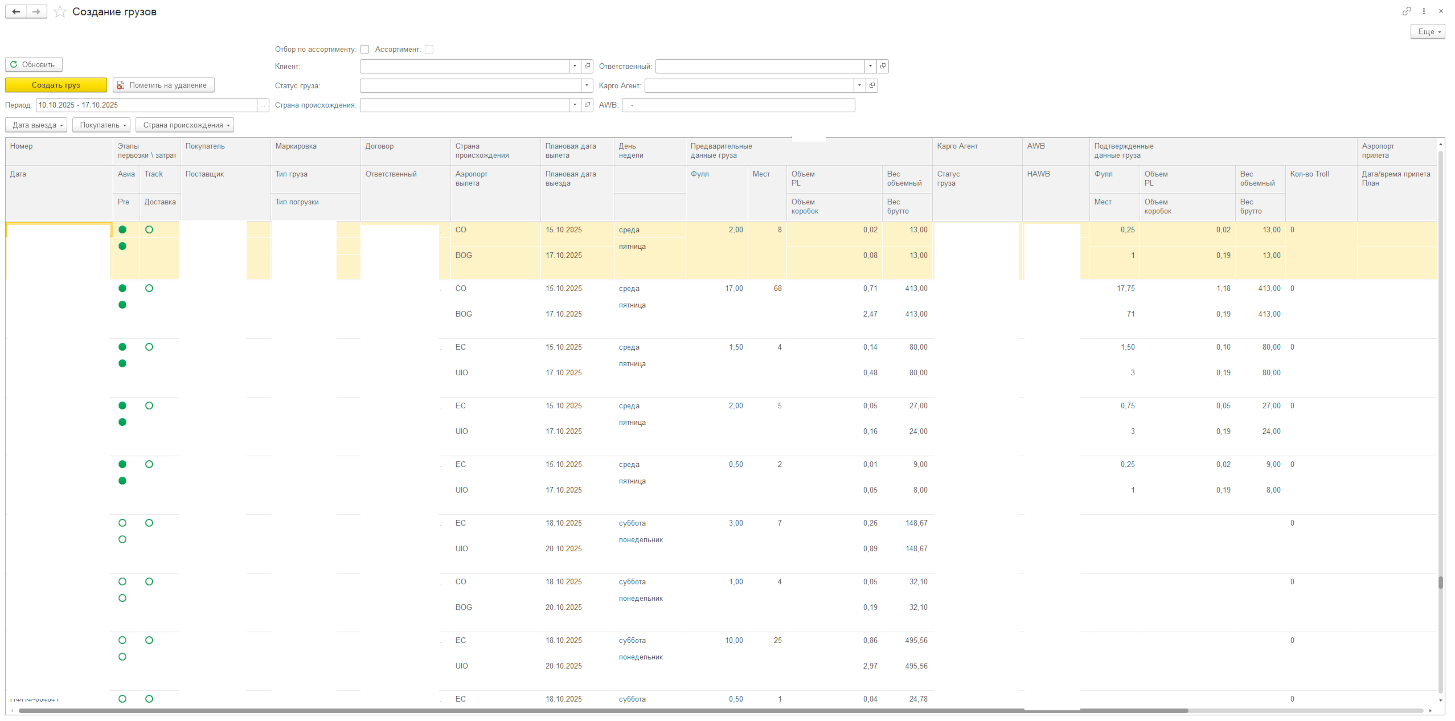Open Карго Агент field selection icon
The image size is (1455, 721).
(872, 85)
